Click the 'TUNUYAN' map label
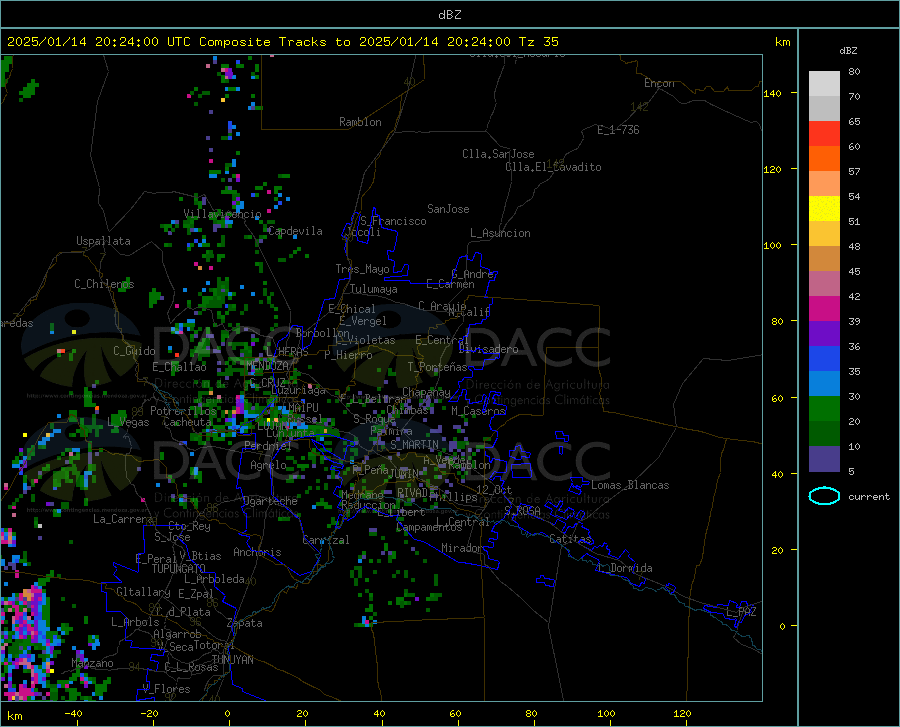This screenshot has height=727, width=900. click(232, 660)
